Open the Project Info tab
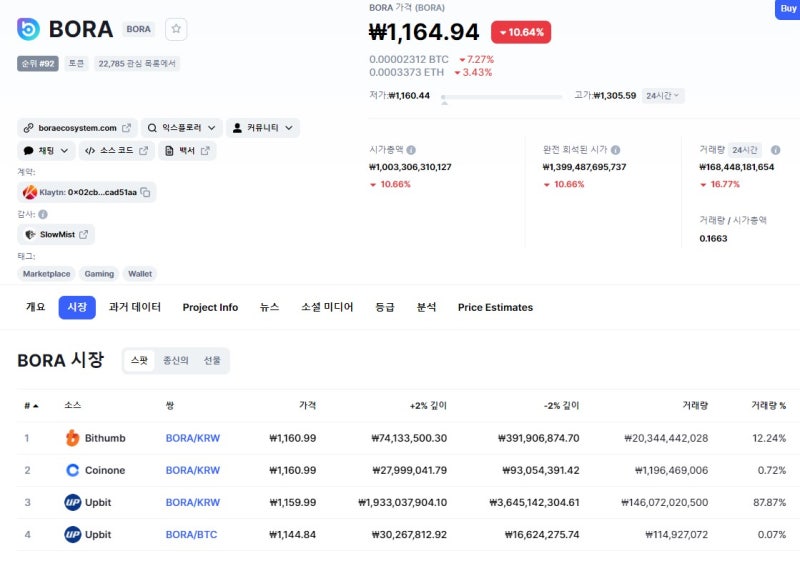 pos(210,308)
